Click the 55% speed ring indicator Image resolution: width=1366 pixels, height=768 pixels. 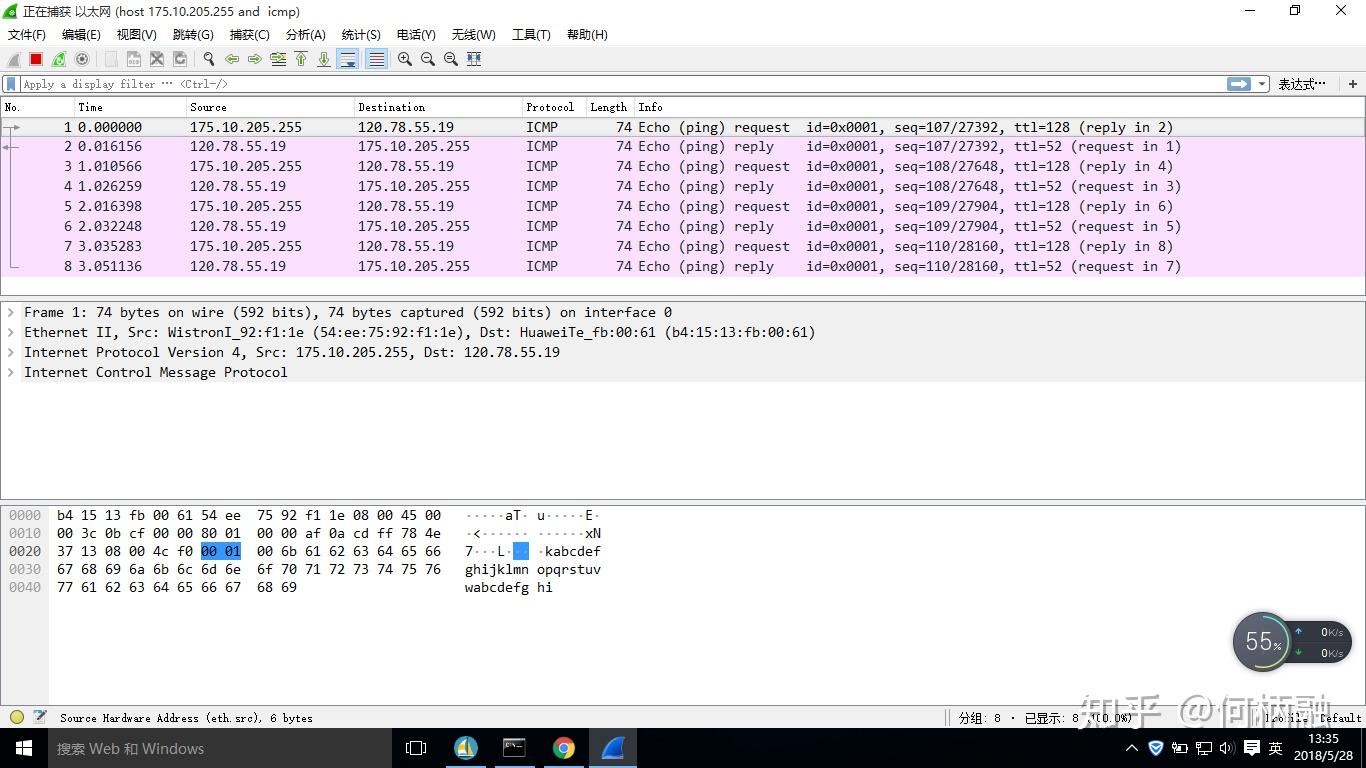[1262, 641]
